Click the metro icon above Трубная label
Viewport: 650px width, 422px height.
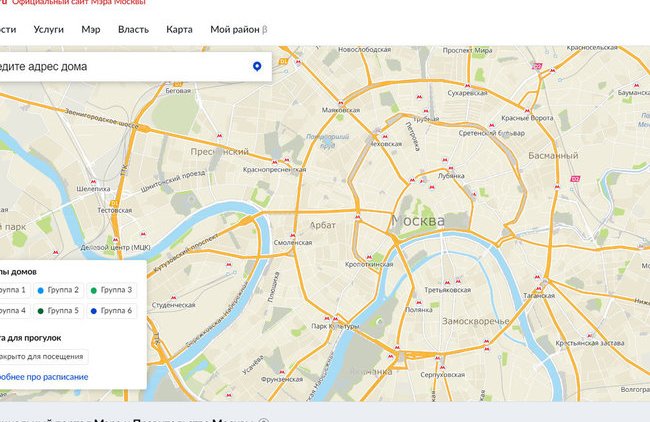[425, 111]
